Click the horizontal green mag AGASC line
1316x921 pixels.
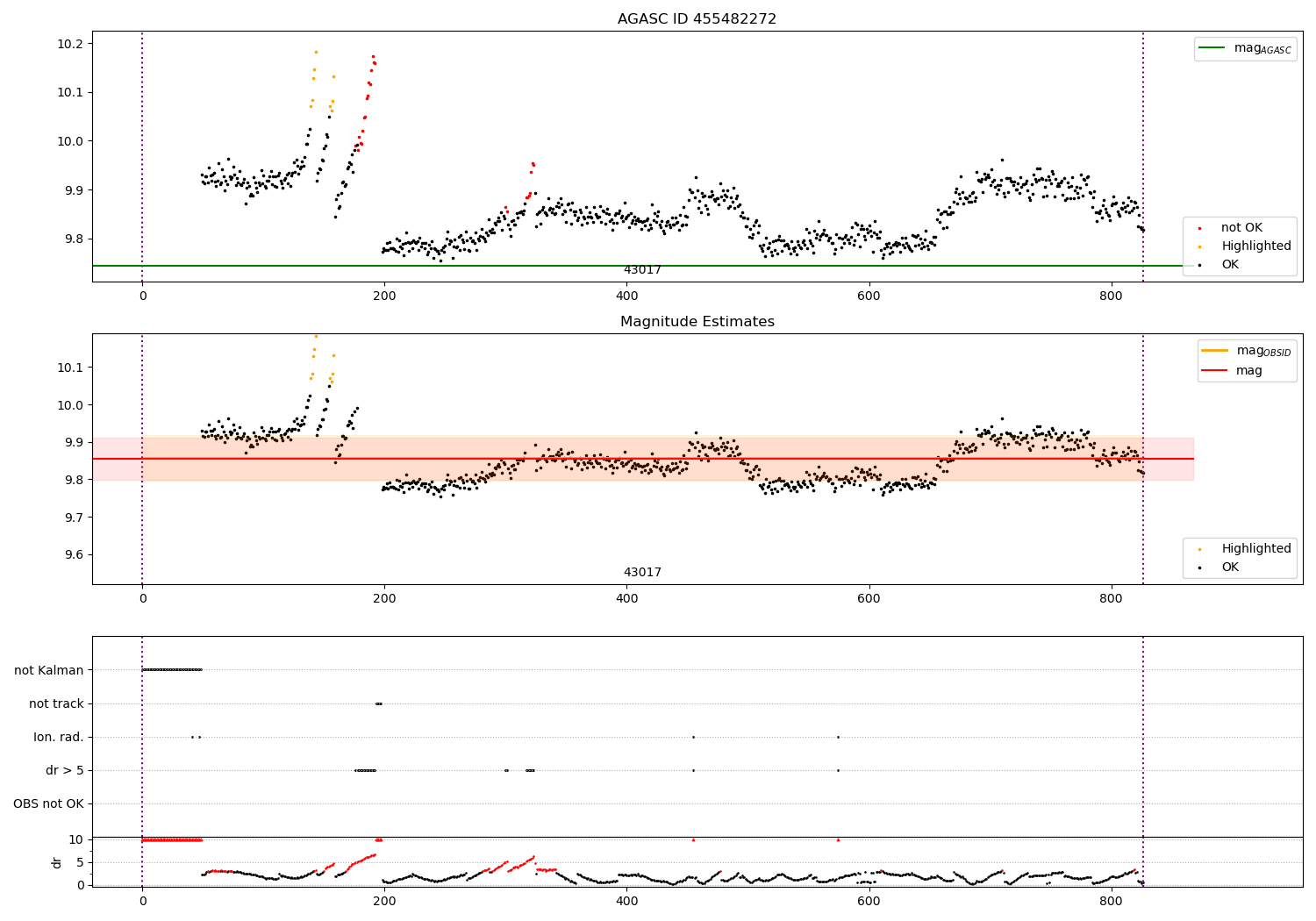(642, 266)
